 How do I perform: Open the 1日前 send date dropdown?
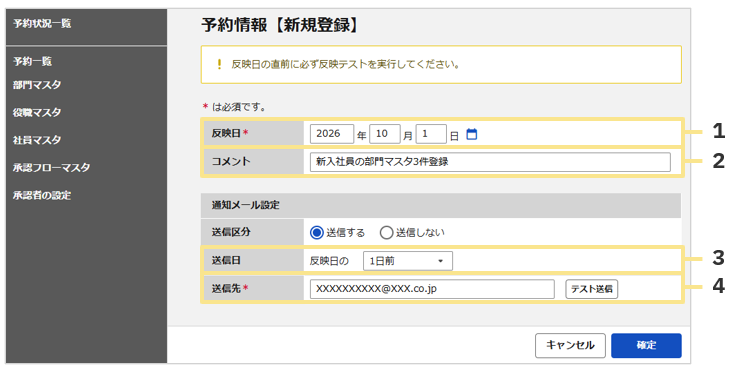coord(407,261)
